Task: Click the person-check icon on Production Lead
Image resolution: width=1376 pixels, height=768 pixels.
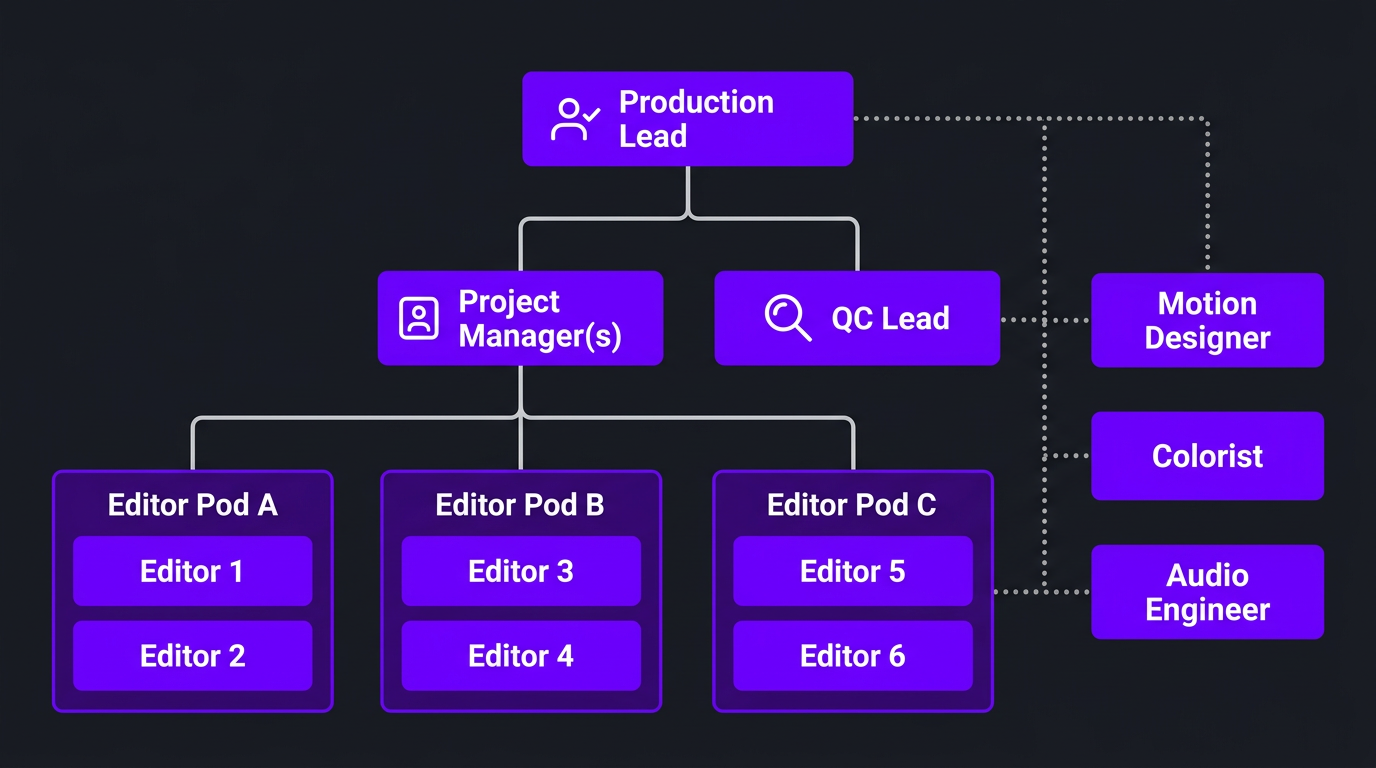Action: tap(573, 118)
